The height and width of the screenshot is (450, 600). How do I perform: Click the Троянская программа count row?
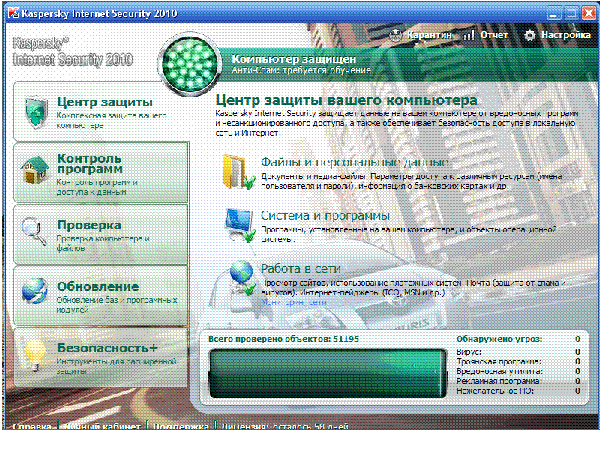pos(518,362)
